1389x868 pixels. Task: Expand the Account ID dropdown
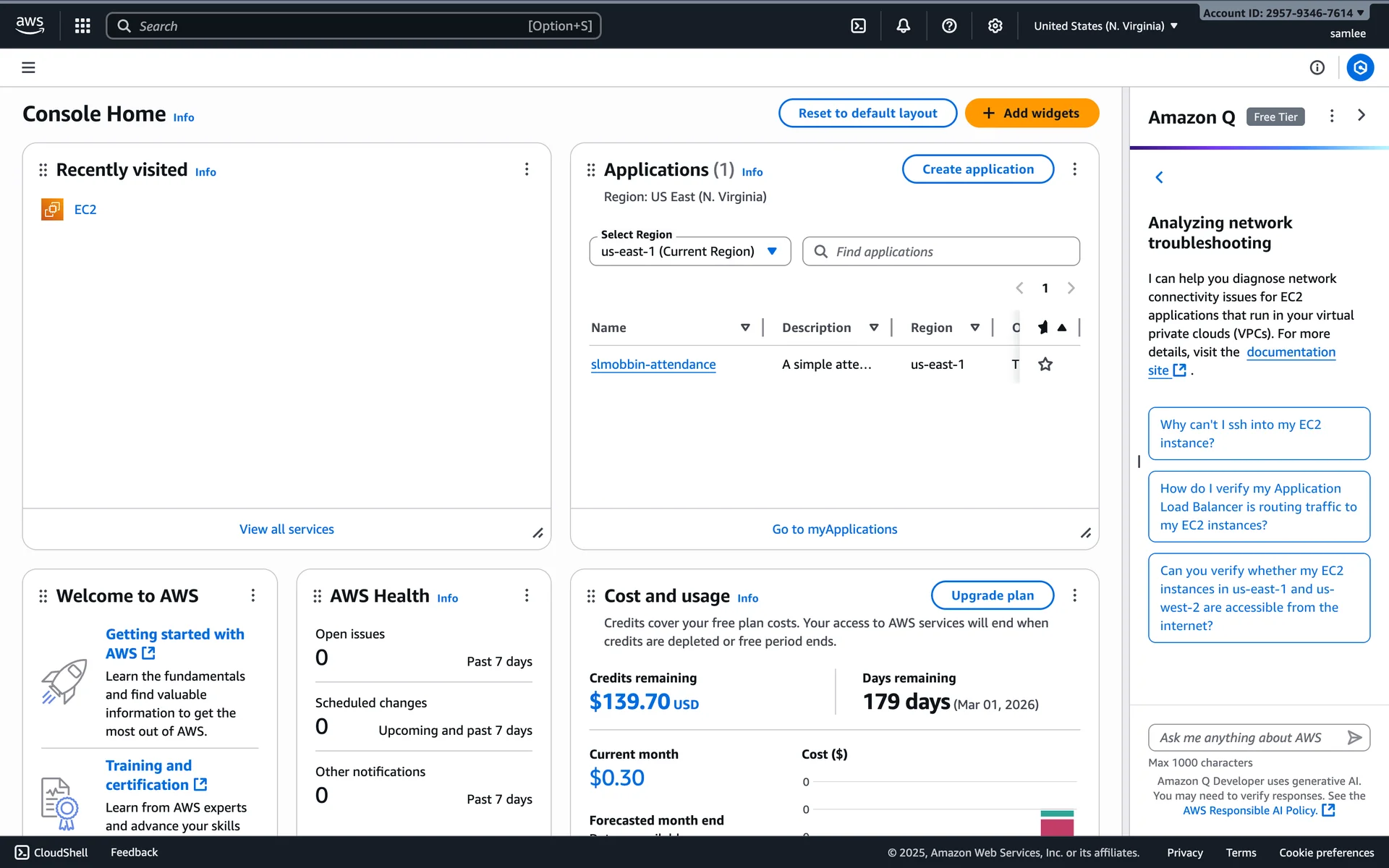(1283, 12)
